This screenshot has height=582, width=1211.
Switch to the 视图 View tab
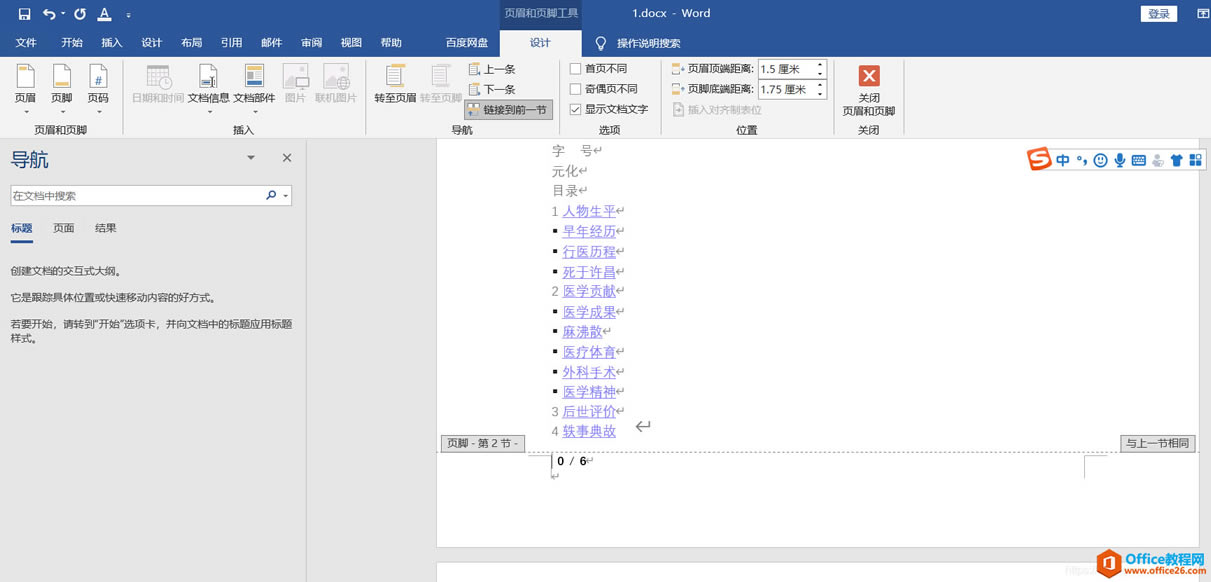pos(351,43)
